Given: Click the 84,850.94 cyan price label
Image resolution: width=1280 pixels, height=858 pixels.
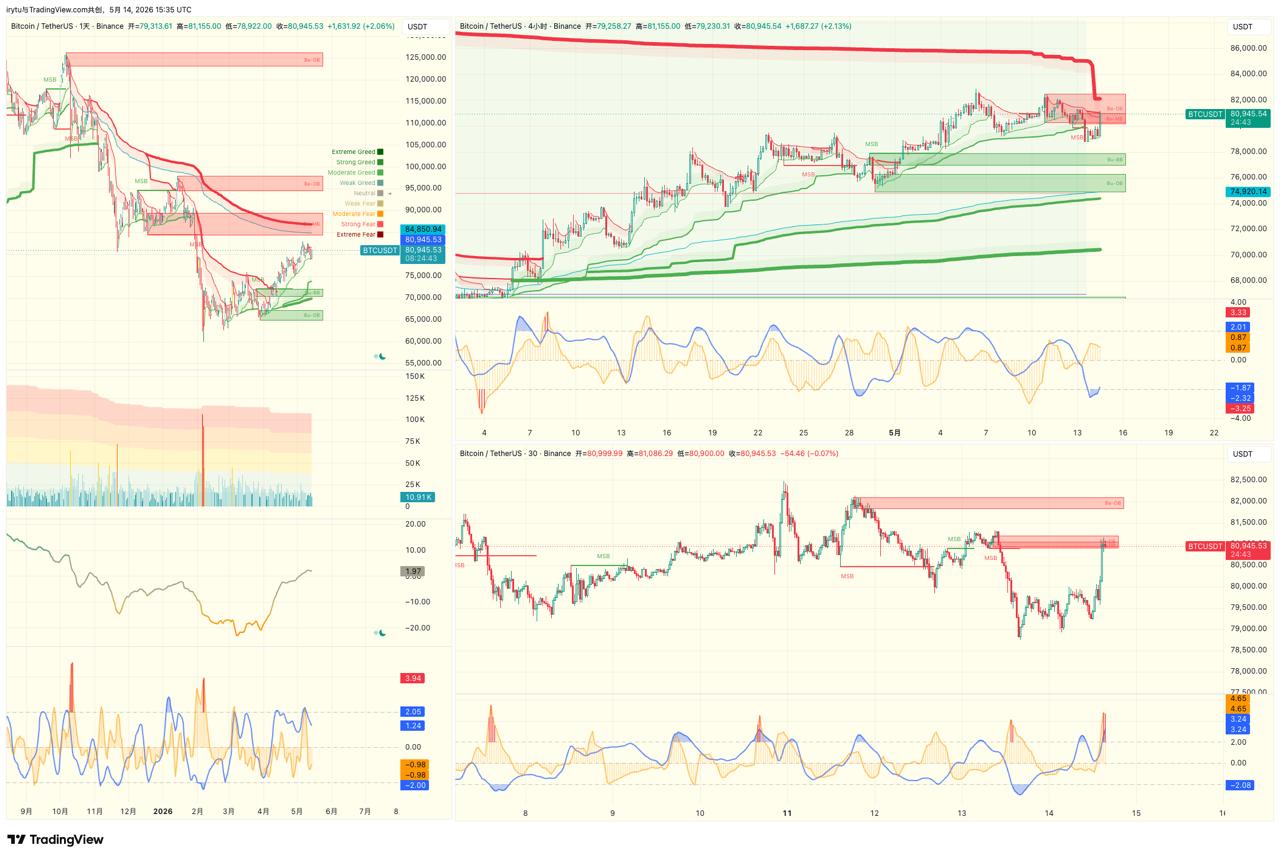Looking at the screenshot, I should [x=423, y=229].
